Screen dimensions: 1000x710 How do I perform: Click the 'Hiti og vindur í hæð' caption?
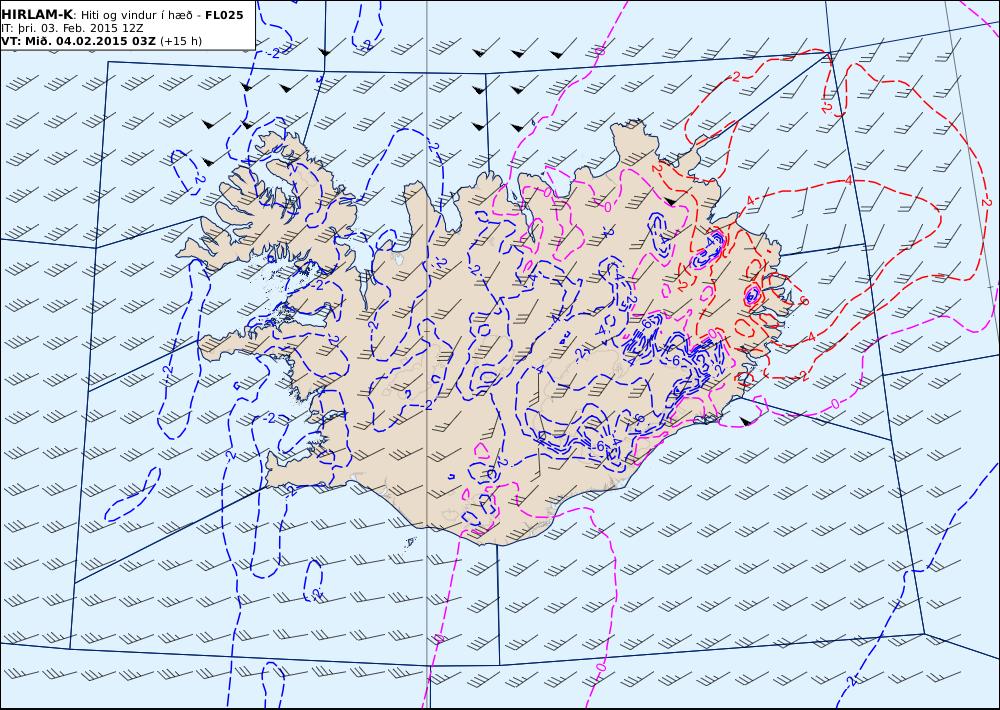(137, 15)
